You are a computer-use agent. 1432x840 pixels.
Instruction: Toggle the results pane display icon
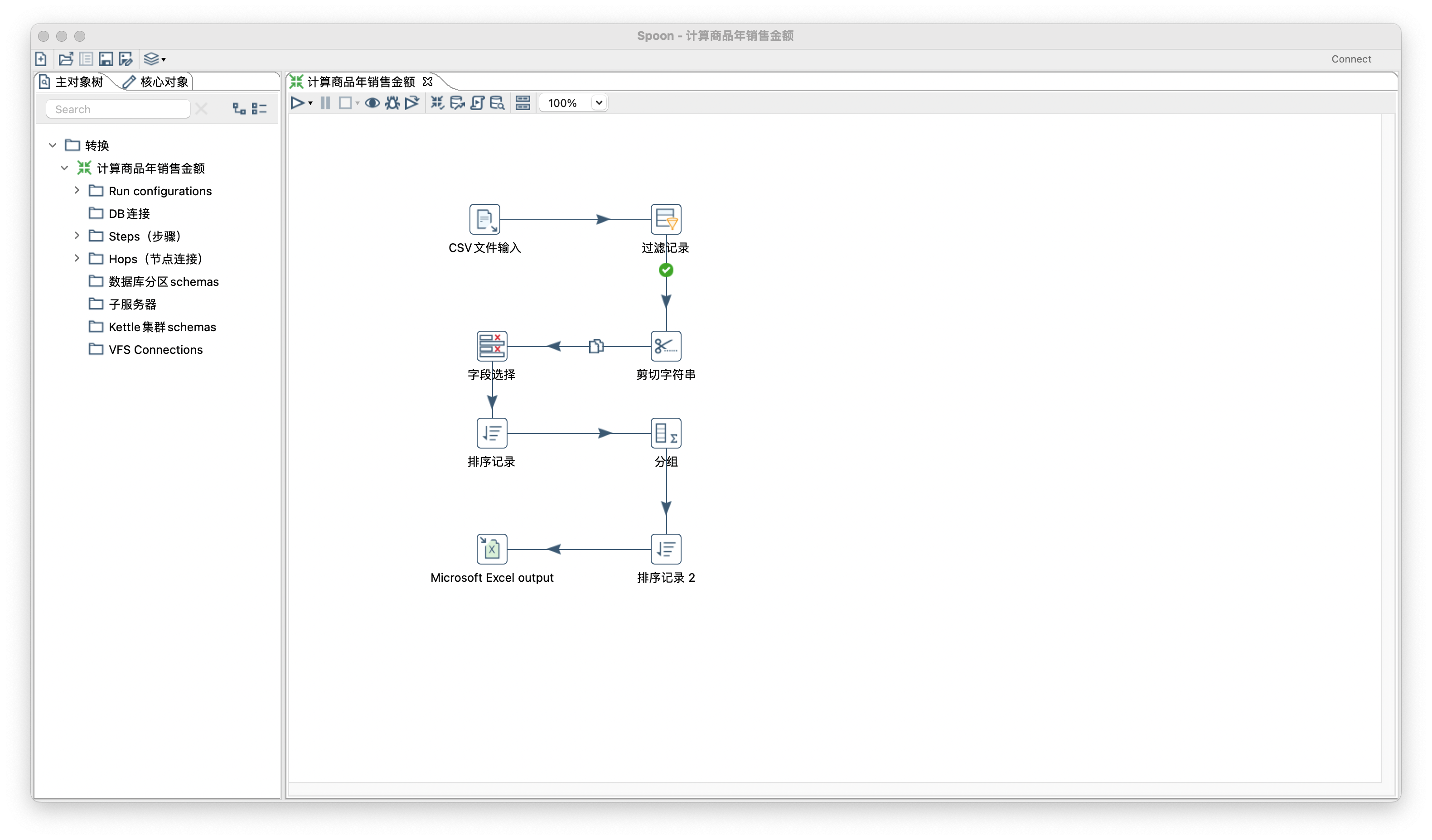pyautogui.click(x=523, y=103)
